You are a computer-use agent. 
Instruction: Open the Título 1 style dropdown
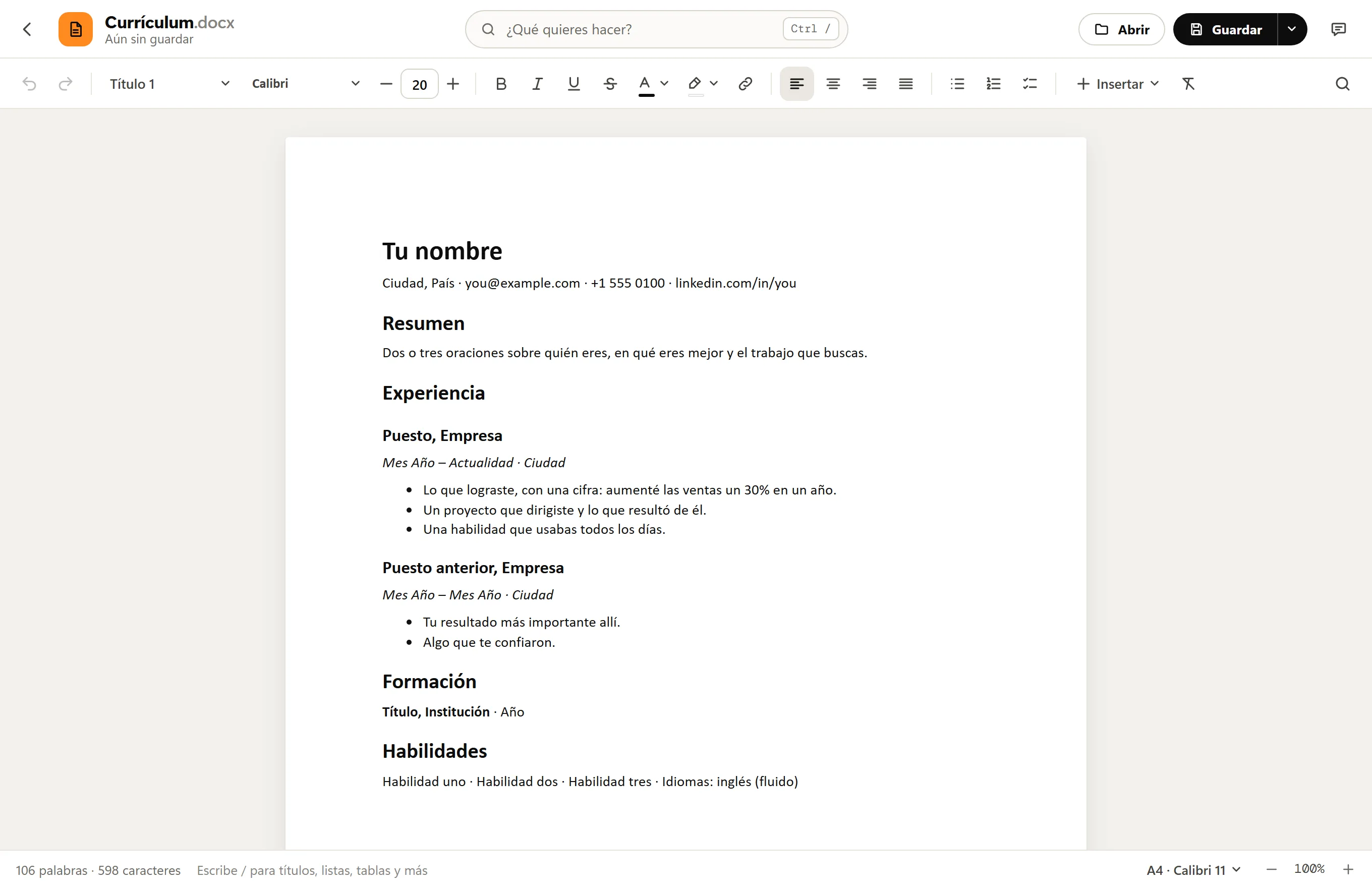pyautogui.click(x=169, y=84)
